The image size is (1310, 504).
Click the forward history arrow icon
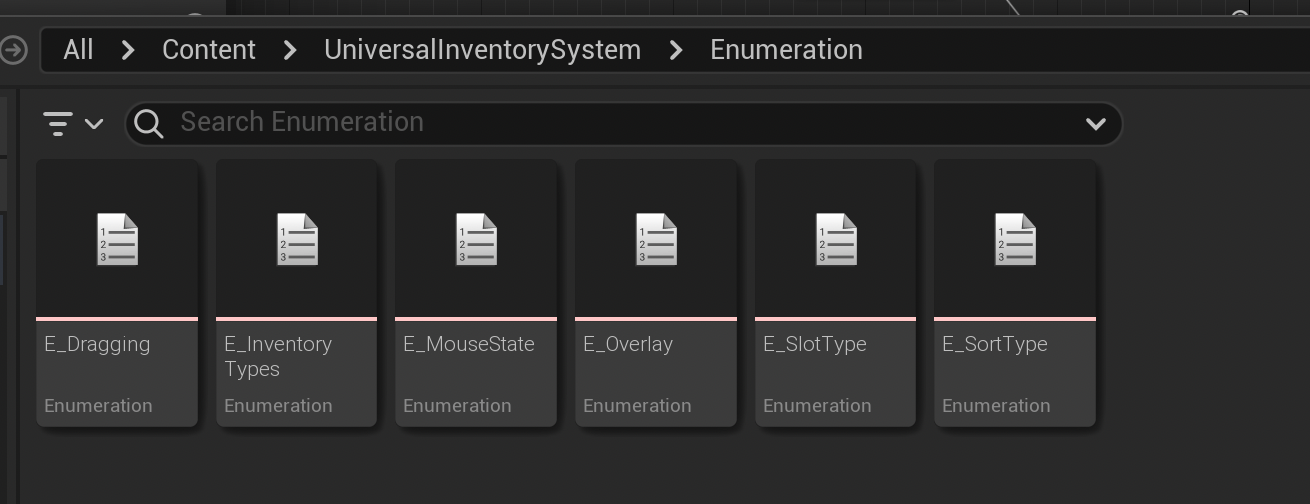coord(13,50)
